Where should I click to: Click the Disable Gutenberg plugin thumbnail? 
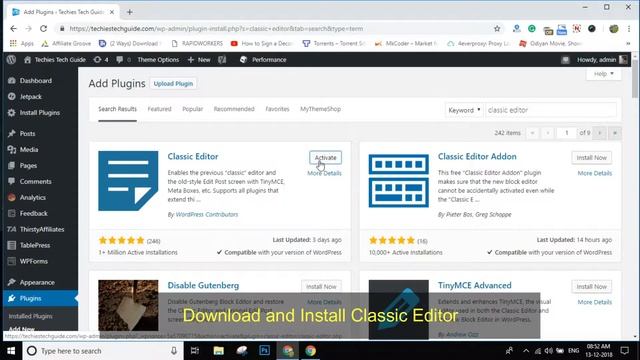[x=128, y=305]
